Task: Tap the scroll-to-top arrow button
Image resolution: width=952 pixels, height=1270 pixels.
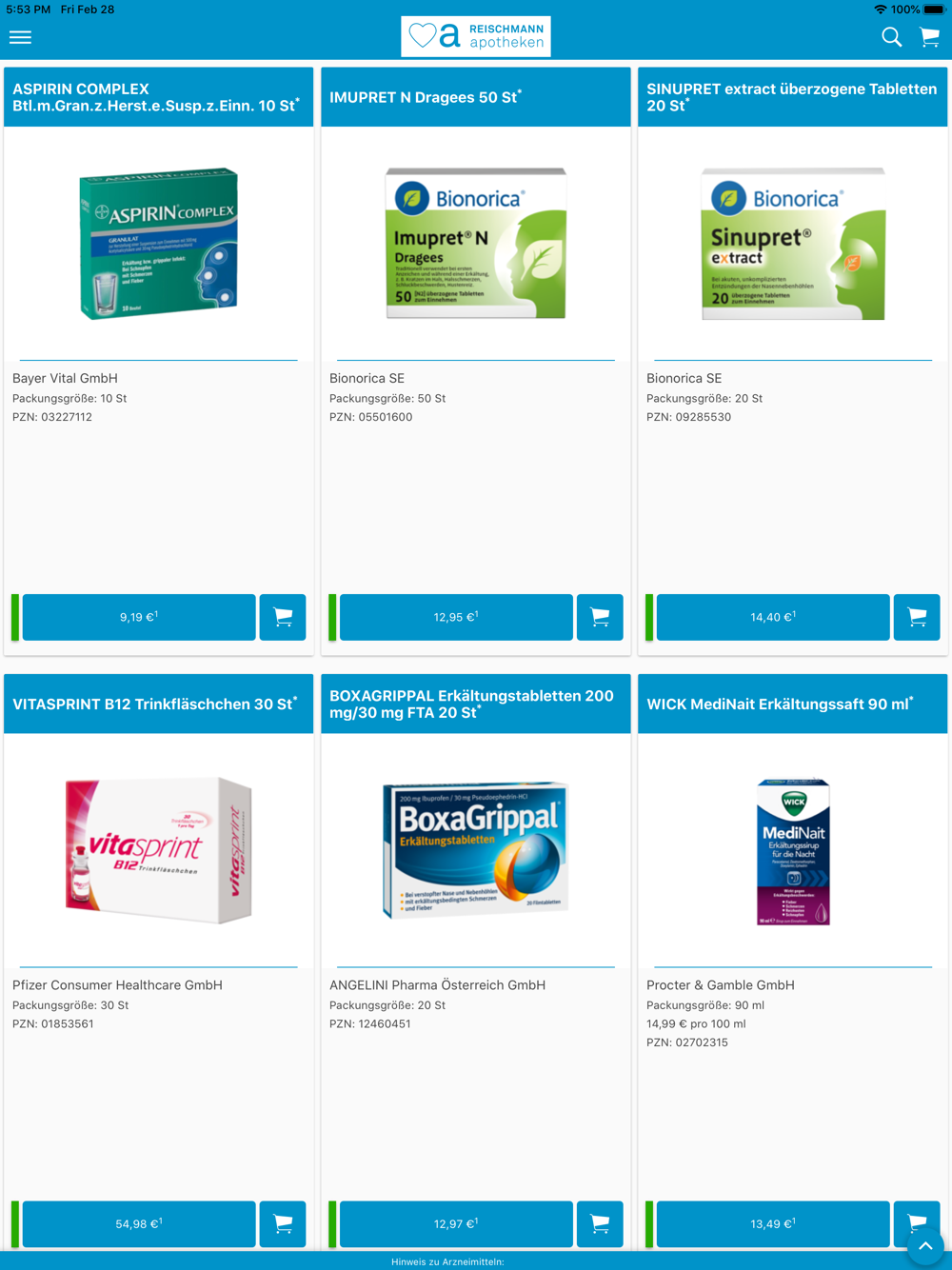Action: (x=925, y=1246)
